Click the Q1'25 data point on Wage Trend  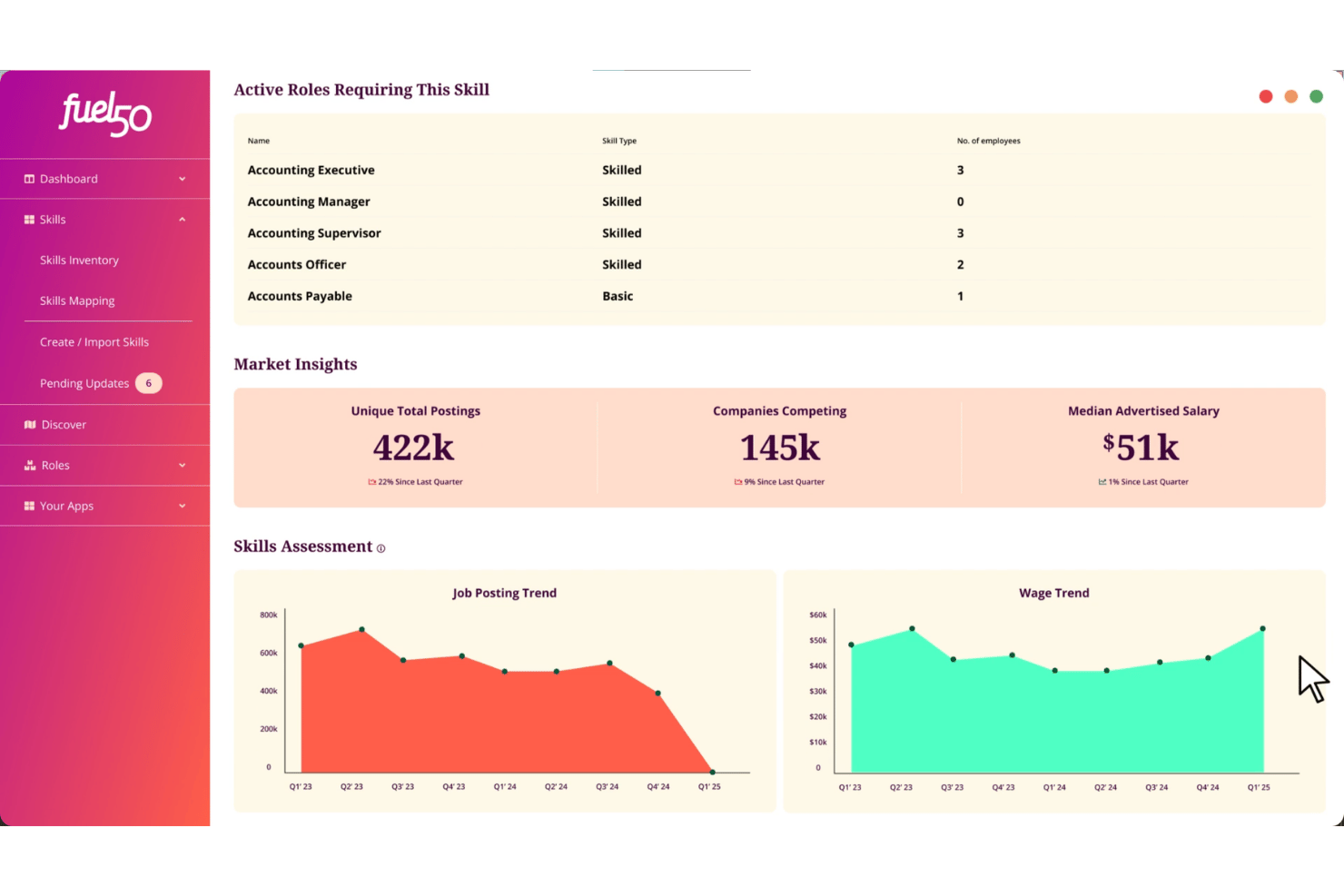(1263, 628)
